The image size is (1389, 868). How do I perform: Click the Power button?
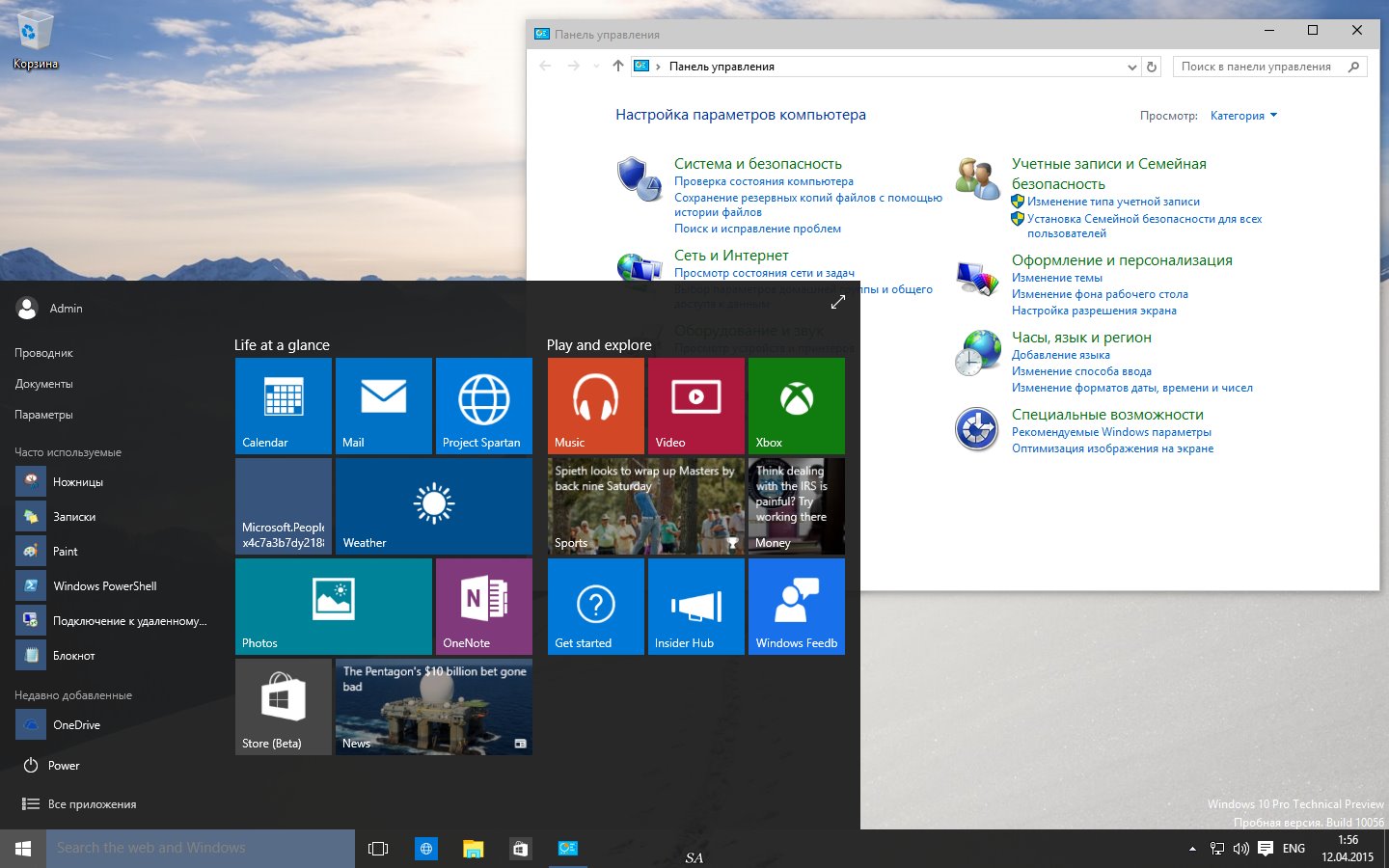52,766
